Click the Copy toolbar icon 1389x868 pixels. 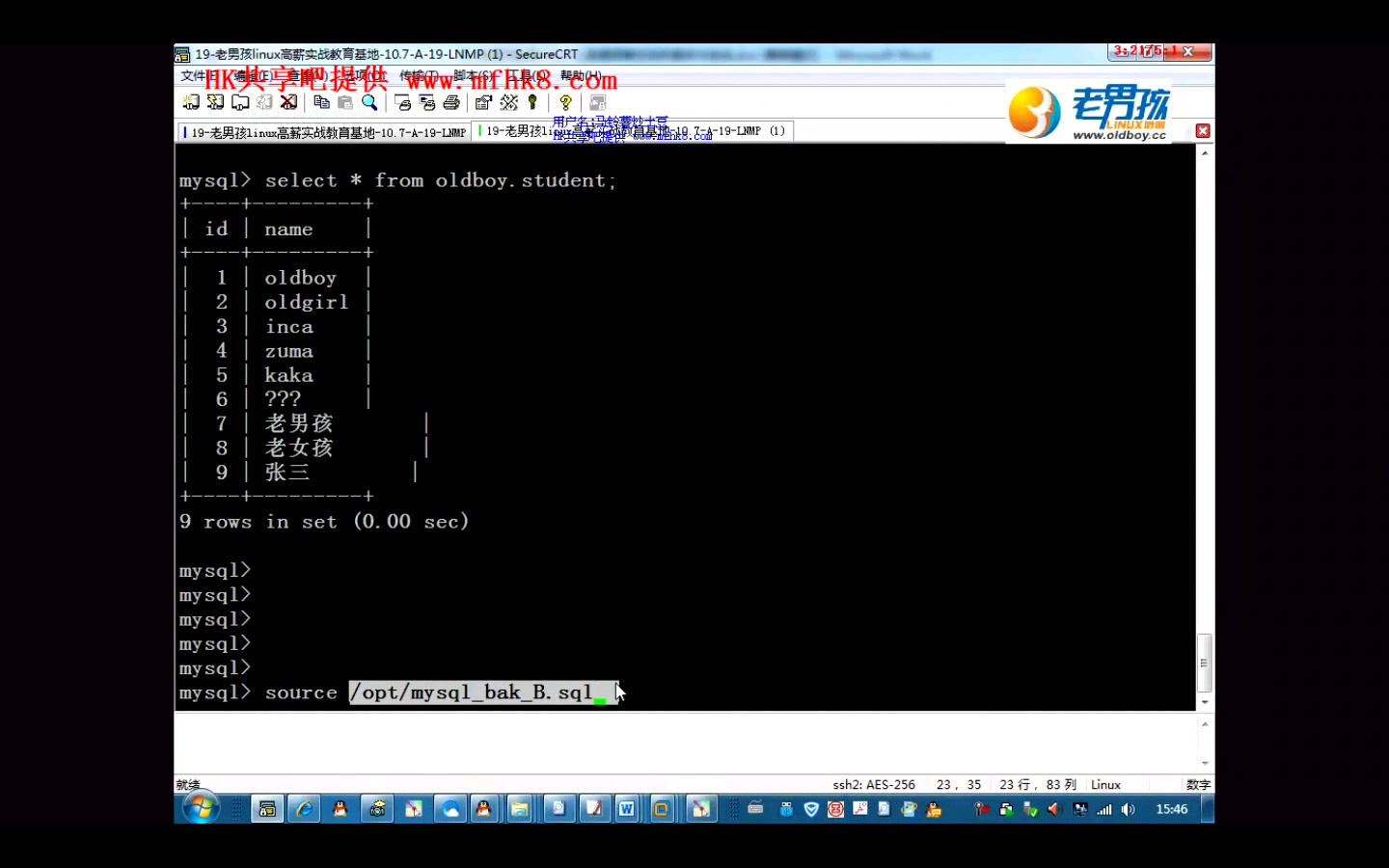coord(322,102)
